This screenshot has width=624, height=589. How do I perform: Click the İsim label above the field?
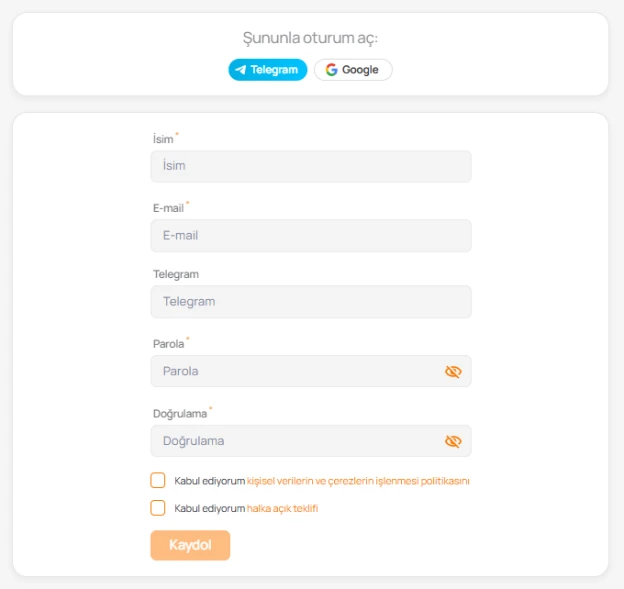coord(163,139)
